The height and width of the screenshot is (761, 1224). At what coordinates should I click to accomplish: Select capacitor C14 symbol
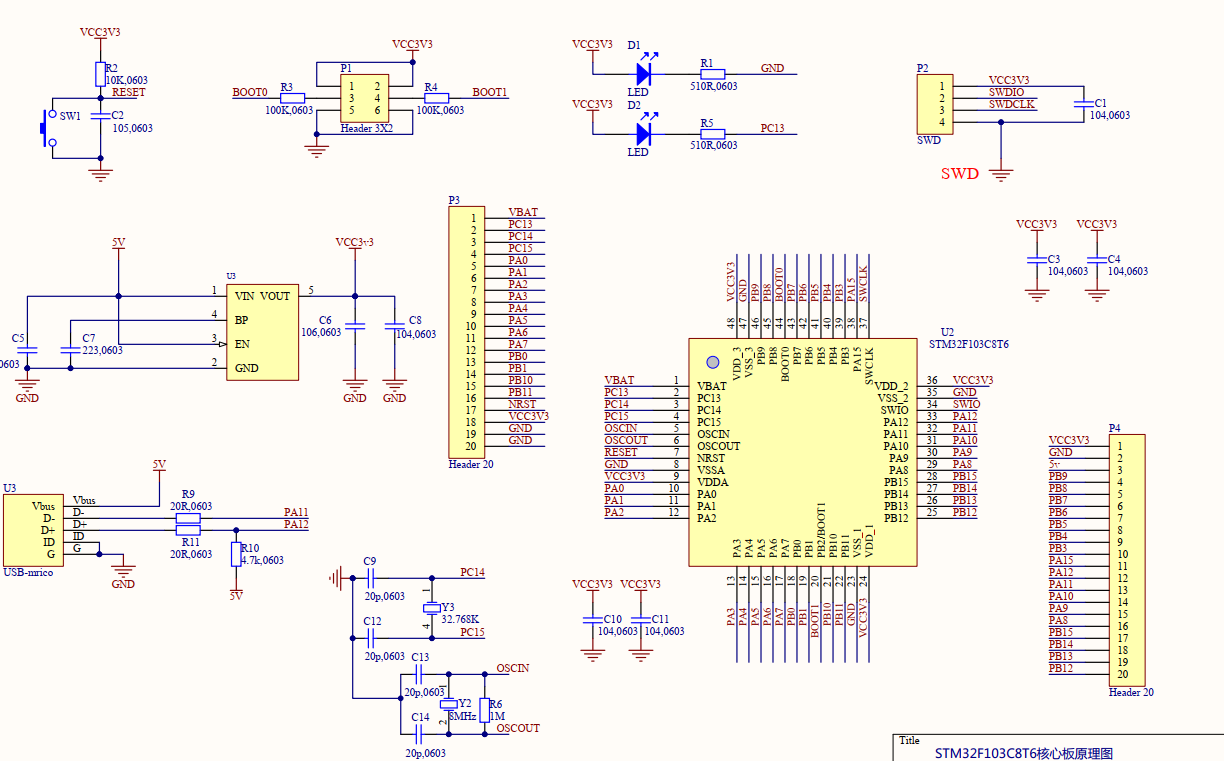[420, 733]
